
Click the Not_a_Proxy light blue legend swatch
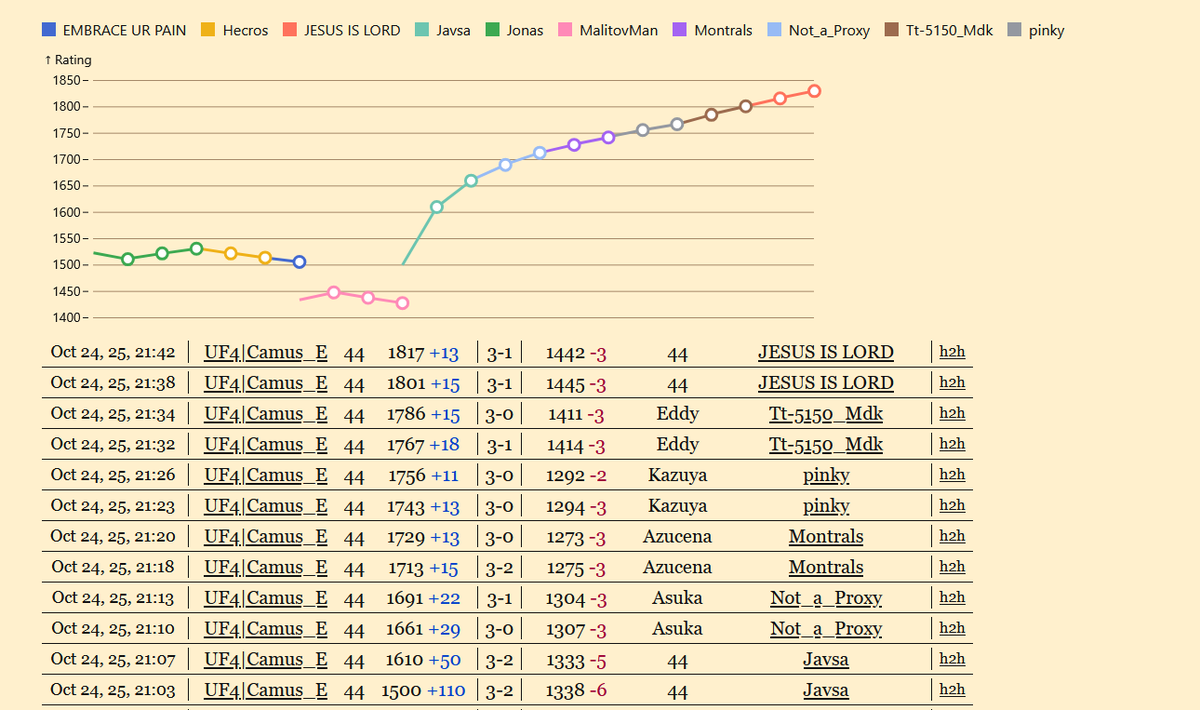[775, 30]
